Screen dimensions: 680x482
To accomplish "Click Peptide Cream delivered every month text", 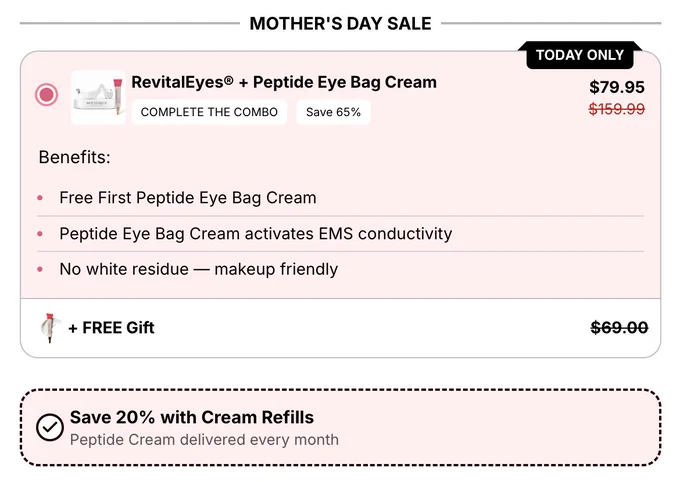I will coord(204,439).
